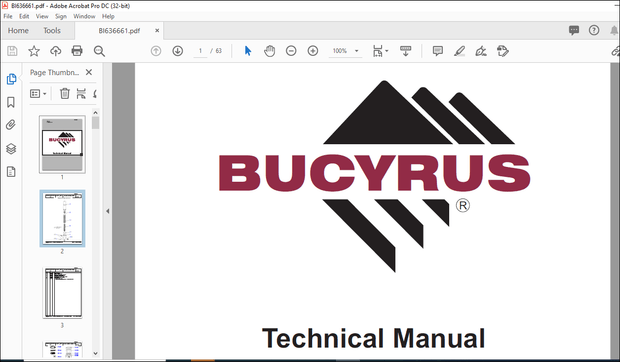Close the BI636661.pdf tab
Viewport: 620px width, 362px height.
pos(157,30)
